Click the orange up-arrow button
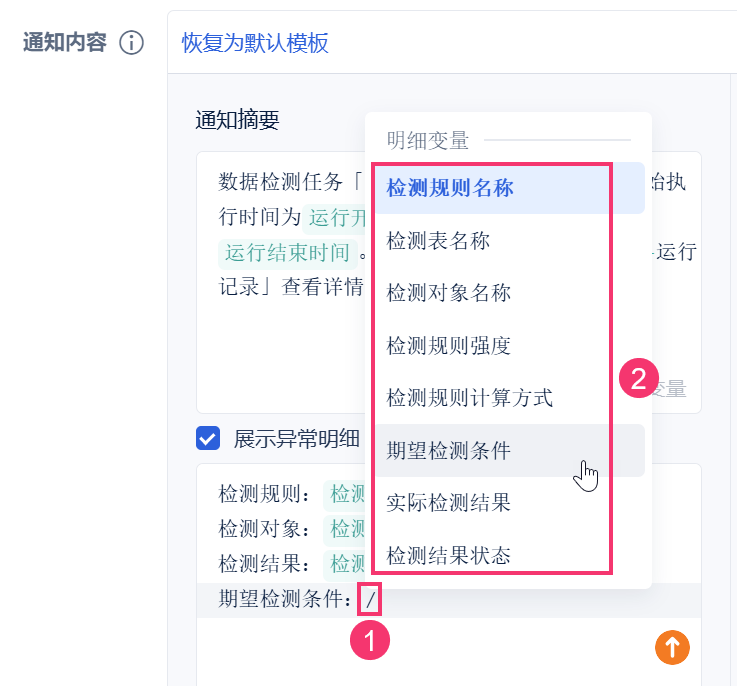Viewport: 737px width, 686px height. point(672,647)
